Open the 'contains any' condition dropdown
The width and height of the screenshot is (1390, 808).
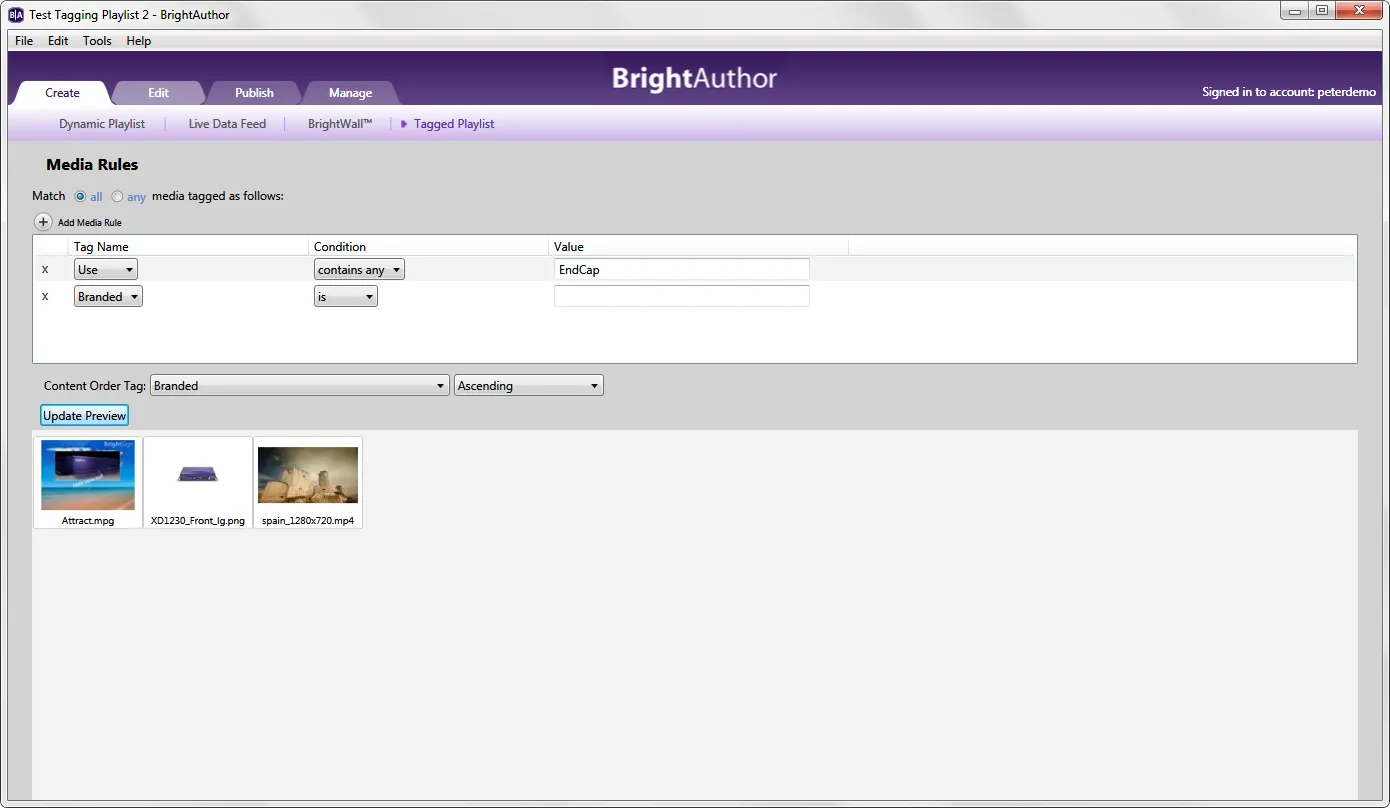(359, 269)
